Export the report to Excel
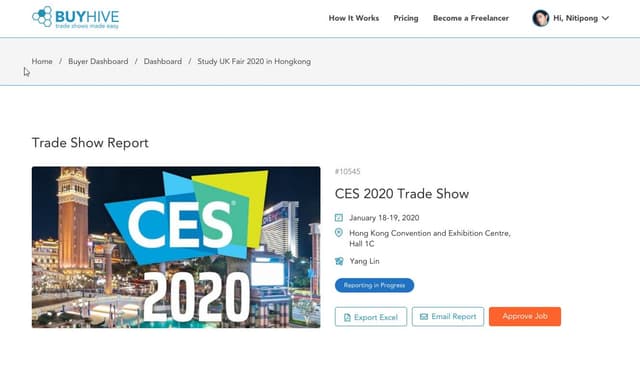This screenshot has width=640, height=369. [x=371, y=317]
